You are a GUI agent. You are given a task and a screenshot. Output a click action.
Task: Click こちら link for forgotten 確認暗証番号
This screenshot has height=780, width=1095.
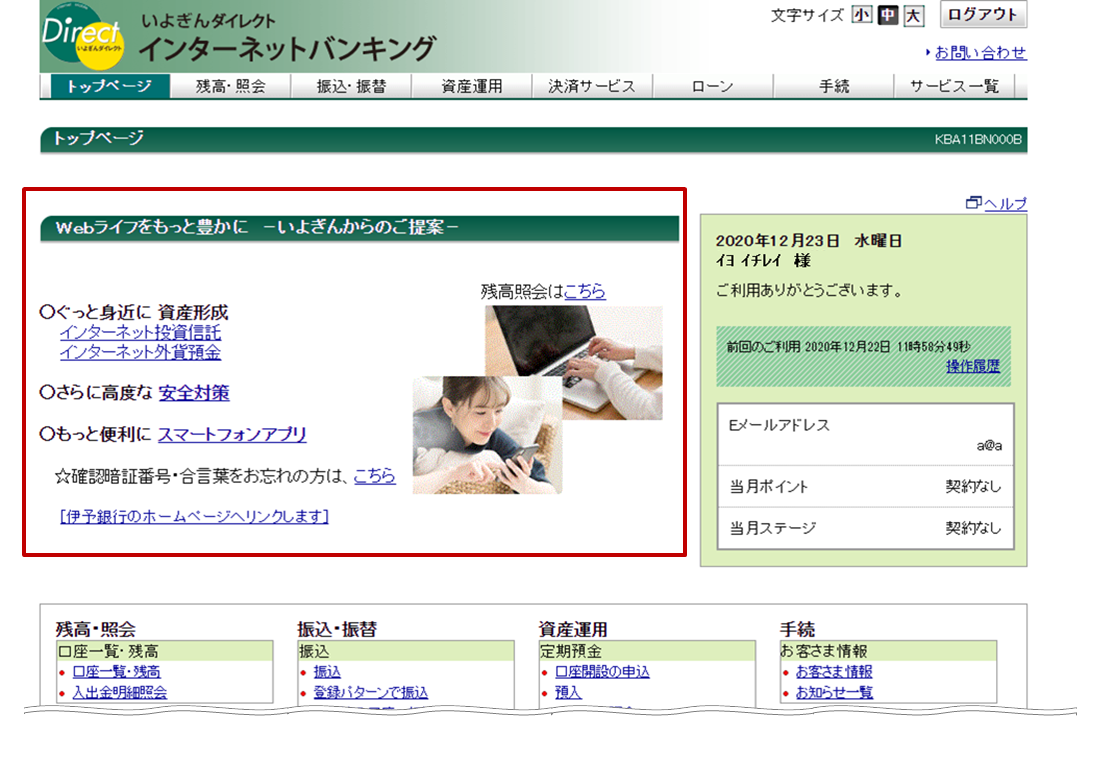(374, 476)
